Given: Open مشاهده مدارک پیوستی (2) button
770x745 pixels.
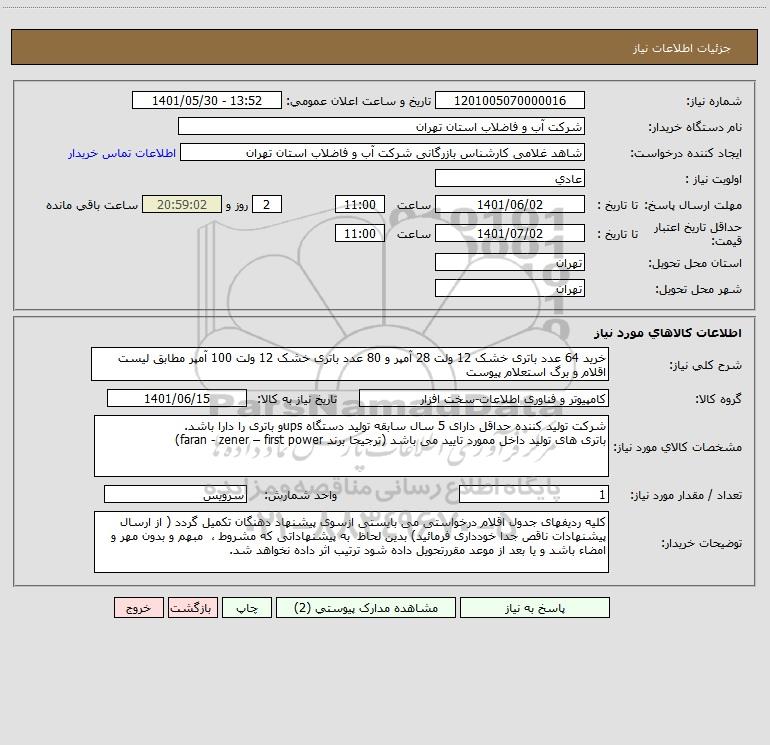Looking at the screenshot, I should pos(366,608).
